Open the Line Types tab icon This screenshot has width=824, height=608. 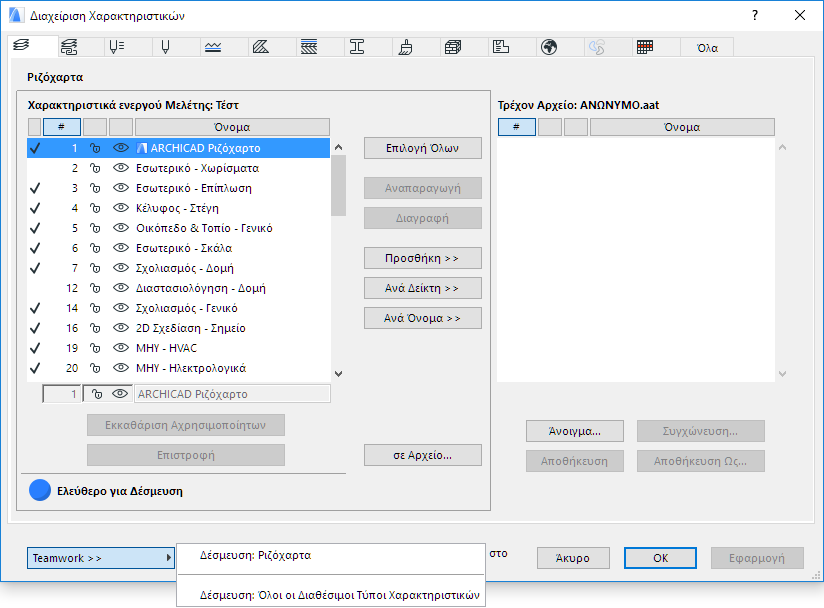tap(213, 47)
